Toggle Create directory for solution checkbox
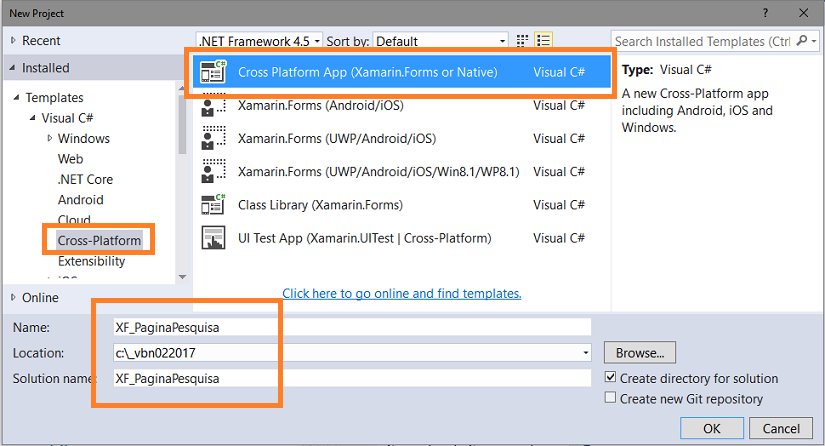825x446 pixels. coord(610,377)
